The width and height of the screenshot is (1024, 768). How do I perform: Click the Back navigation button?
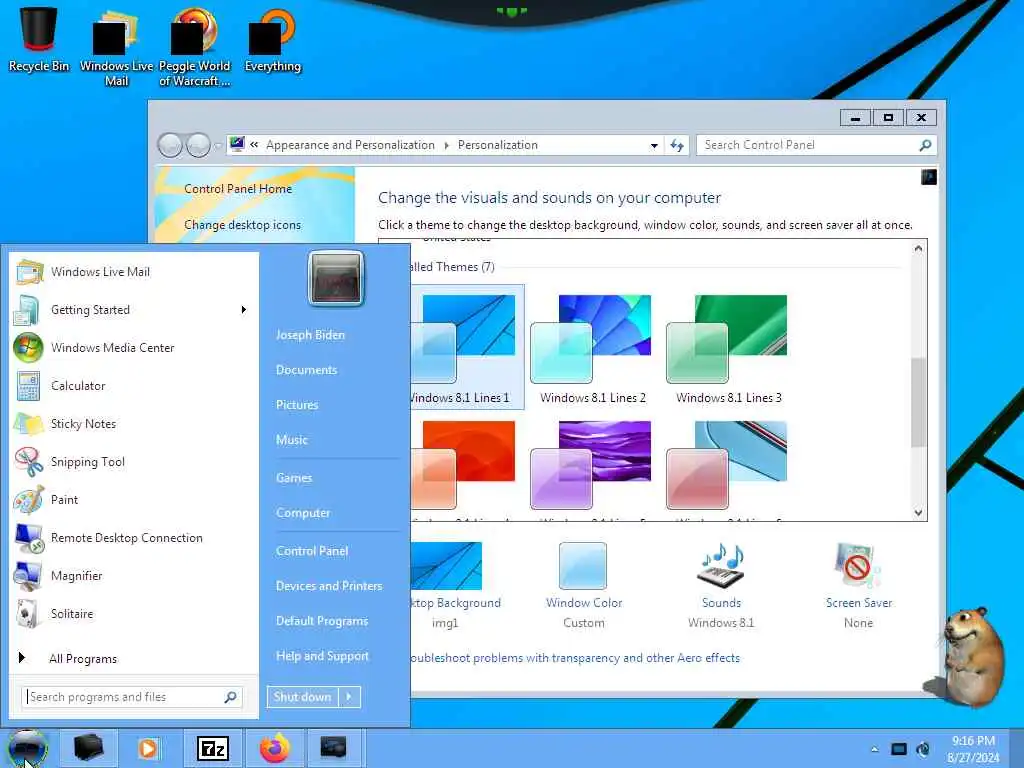pos(170,146)
